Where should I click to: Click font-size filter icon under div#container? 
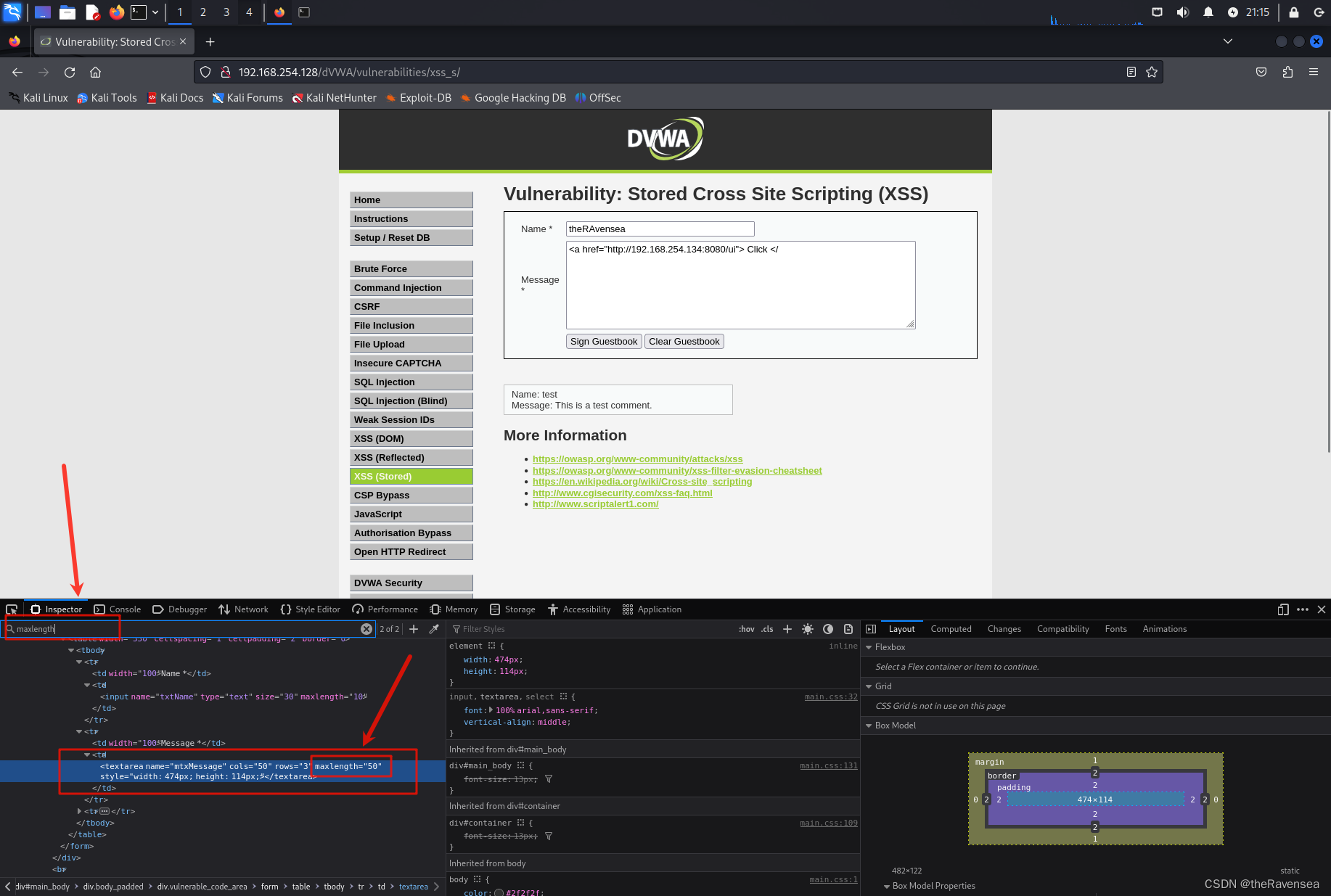click(549, 837)
